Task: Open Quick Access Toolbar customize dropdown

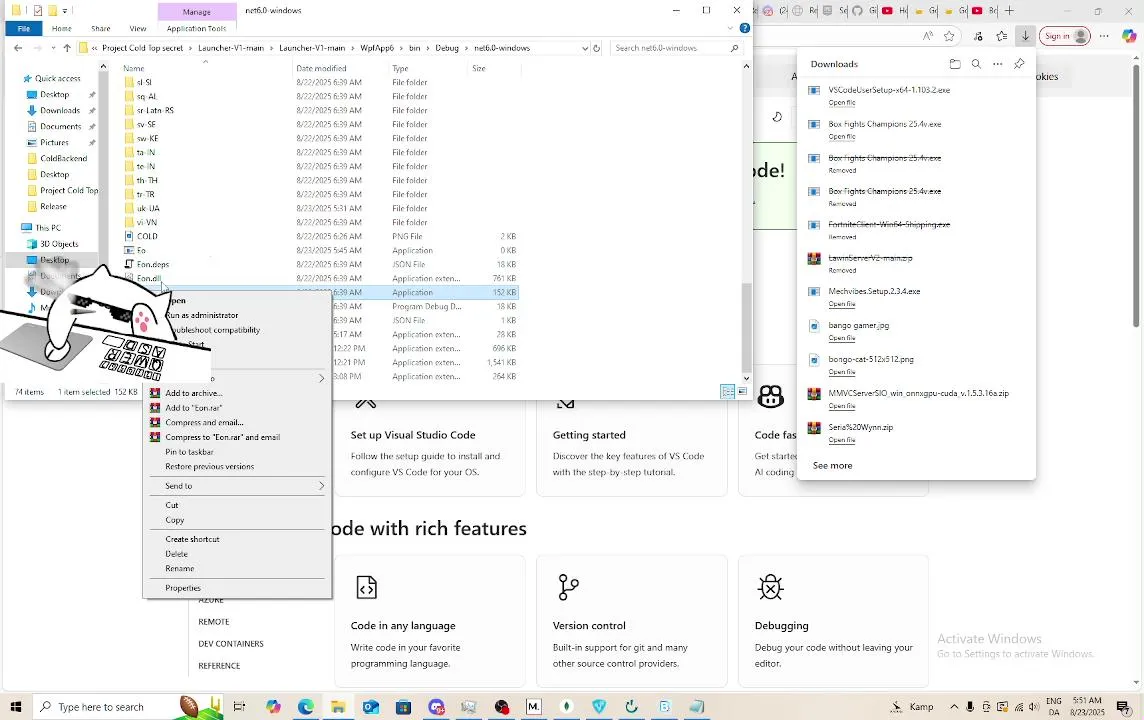Action: tap(65, 11)
